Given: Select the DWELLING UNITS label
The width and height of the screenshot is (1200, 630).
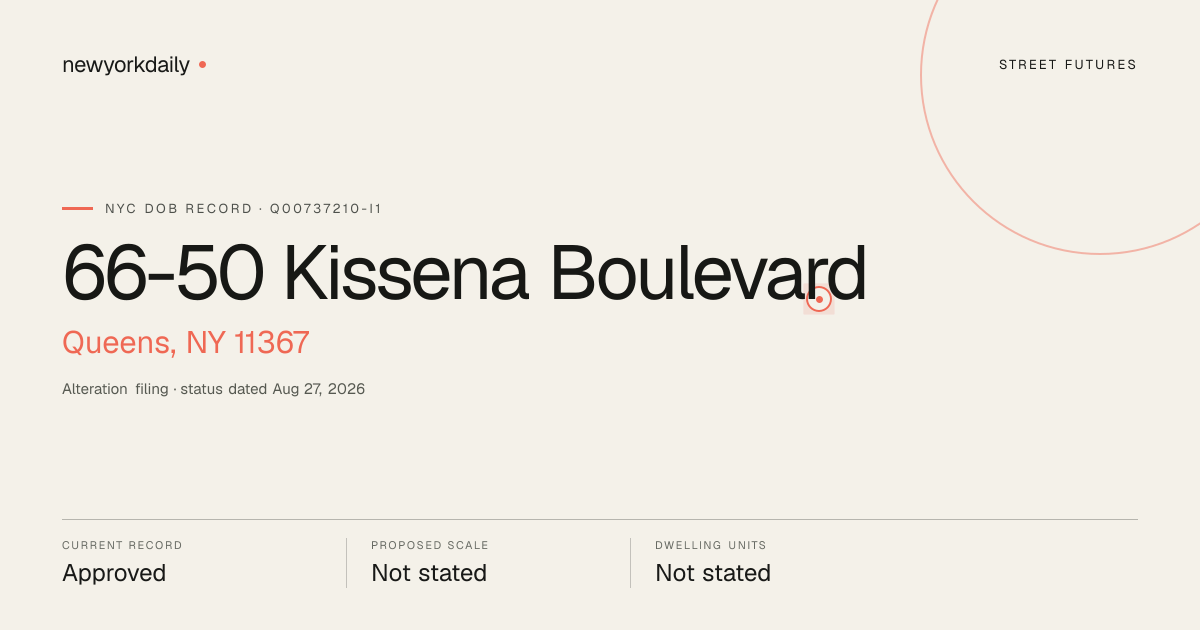Looking at the screenshot, I should [711, 546].
